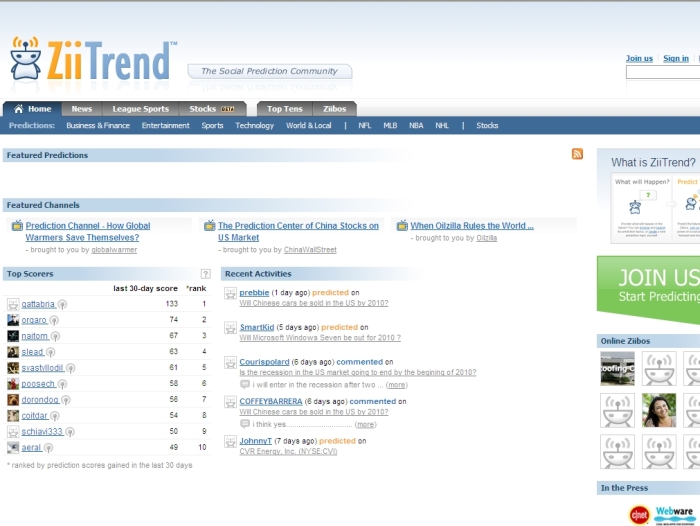Select Business & Finance predictions
The height and width of the screenshot is (526, 700).
98,125
